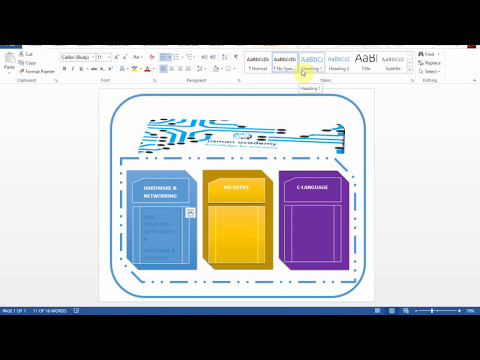Open the Font dialog launcher
Viewport: 480px width, 360px height.
tap(155, 81)
